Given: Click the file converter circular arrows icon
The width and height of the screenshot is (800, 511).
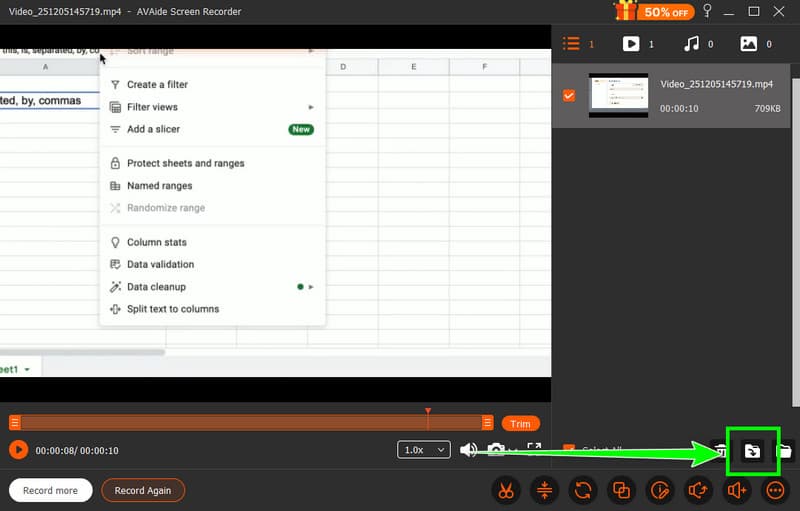Looking at the screenshot, I should coord(583,490).
